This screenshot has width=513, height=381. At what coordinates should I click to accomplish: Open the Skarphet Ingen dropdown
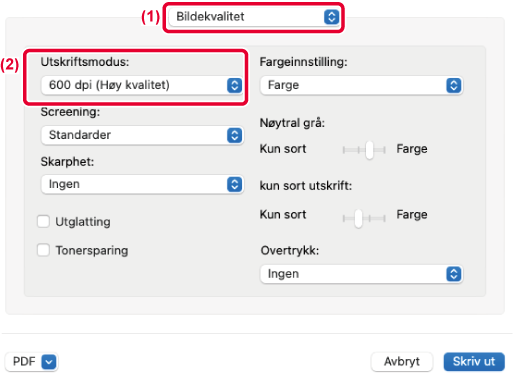(142, 184)
